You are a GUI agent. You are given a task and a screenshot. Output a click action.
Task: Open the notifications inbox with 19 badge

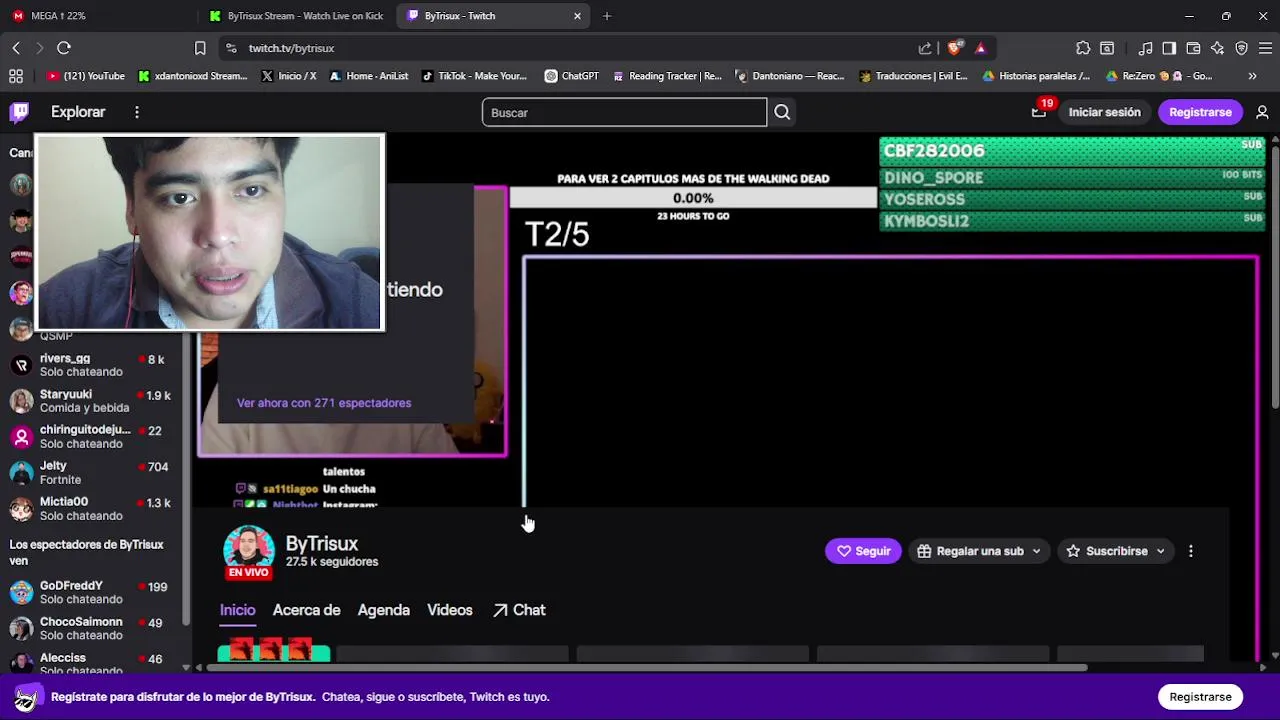[1039, 112]
